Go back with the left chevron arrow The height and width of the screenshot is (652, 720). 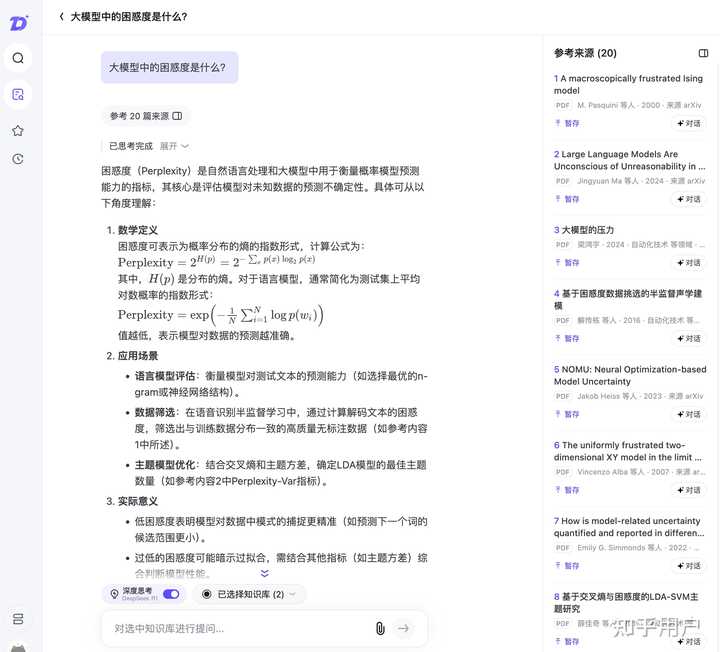point(62,17)
